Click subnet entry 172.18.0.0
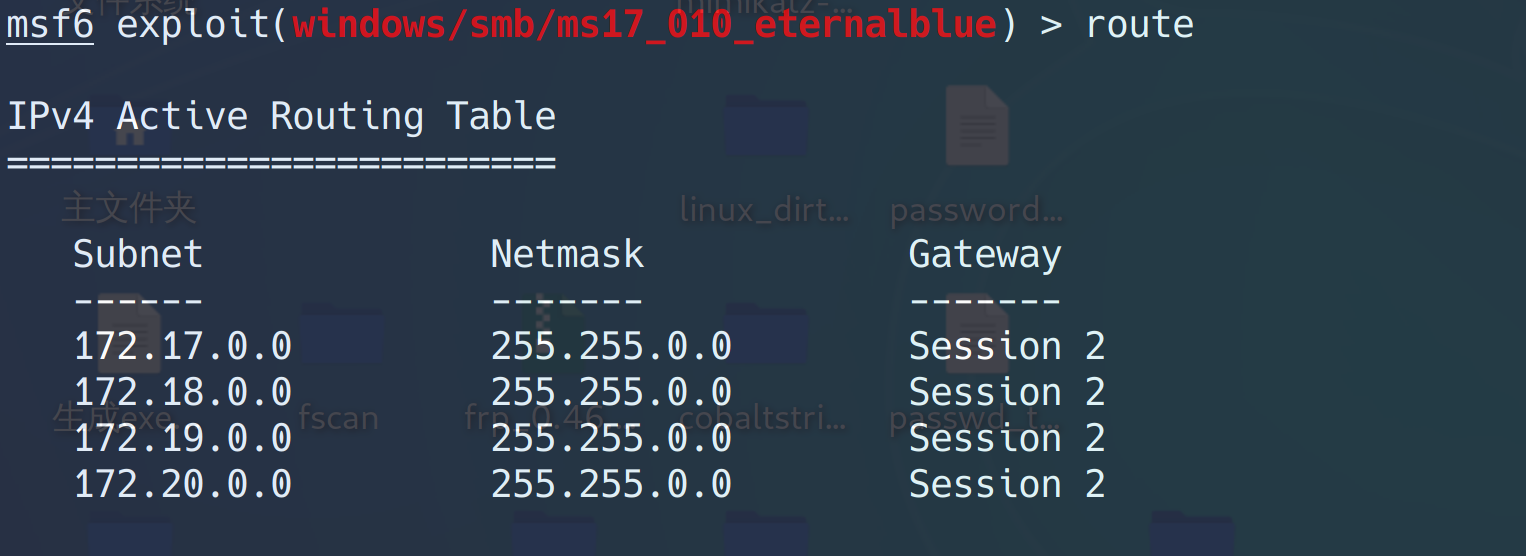 click(183, 392)
